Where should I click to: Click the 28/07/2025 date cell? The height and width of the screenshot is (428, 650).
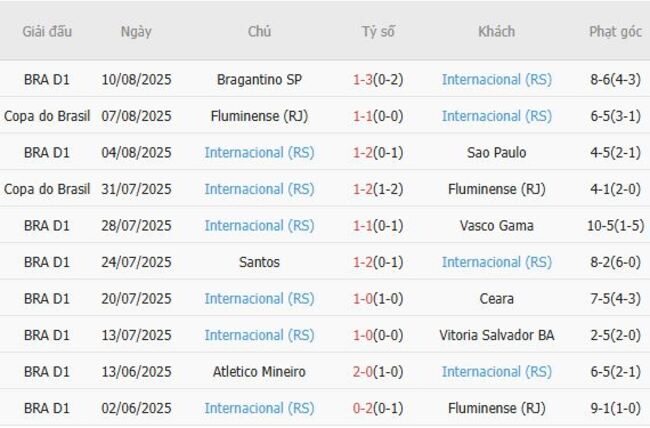click(136, 226)
